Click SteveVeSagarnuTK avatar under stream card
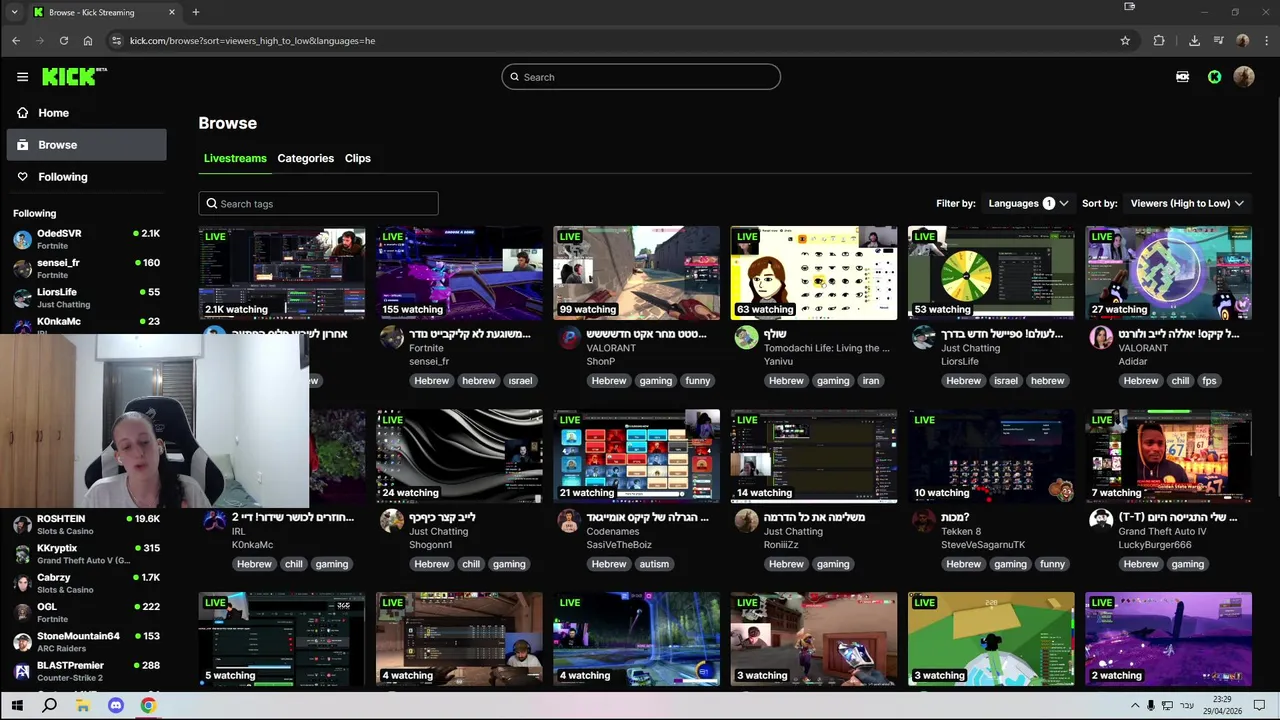The width and height of the screenshot is (1280, 720). (924, 520)
